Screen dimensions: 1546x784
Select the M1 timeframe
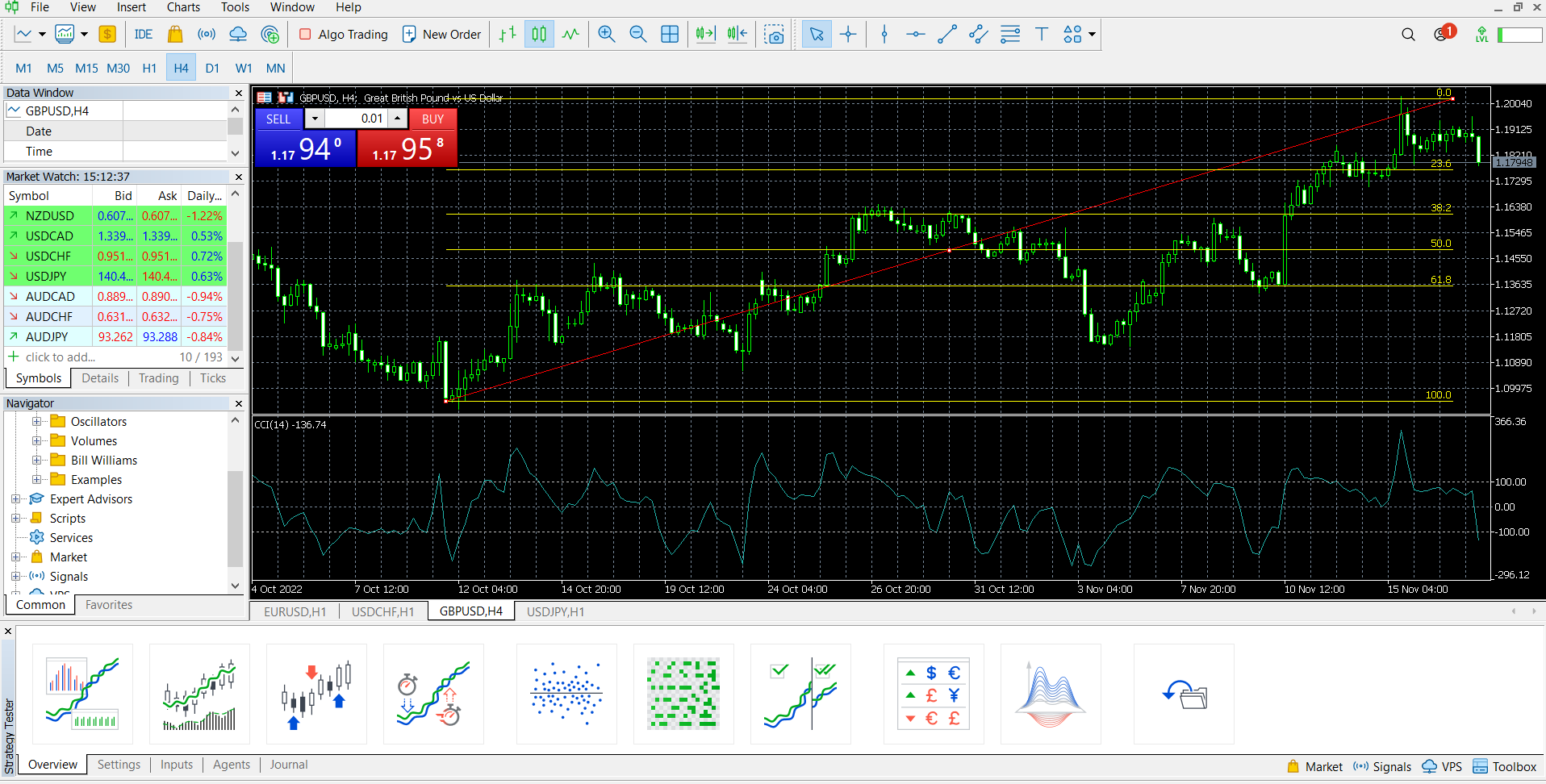point(23,68)
